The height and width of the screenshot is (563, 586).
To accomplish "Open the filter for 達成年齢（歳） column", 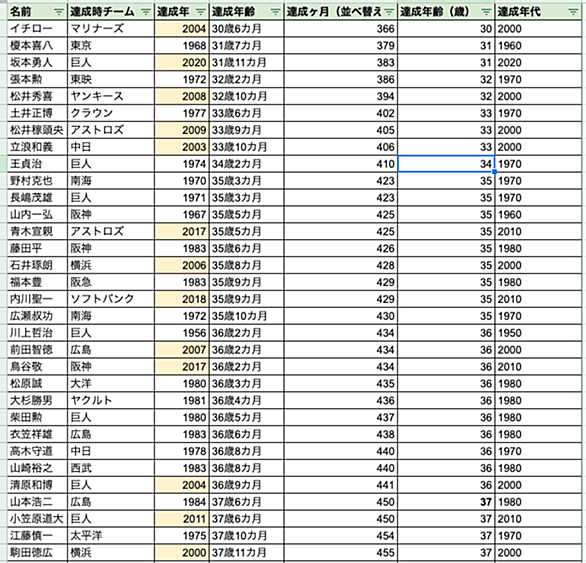I will tap(486, 12).
